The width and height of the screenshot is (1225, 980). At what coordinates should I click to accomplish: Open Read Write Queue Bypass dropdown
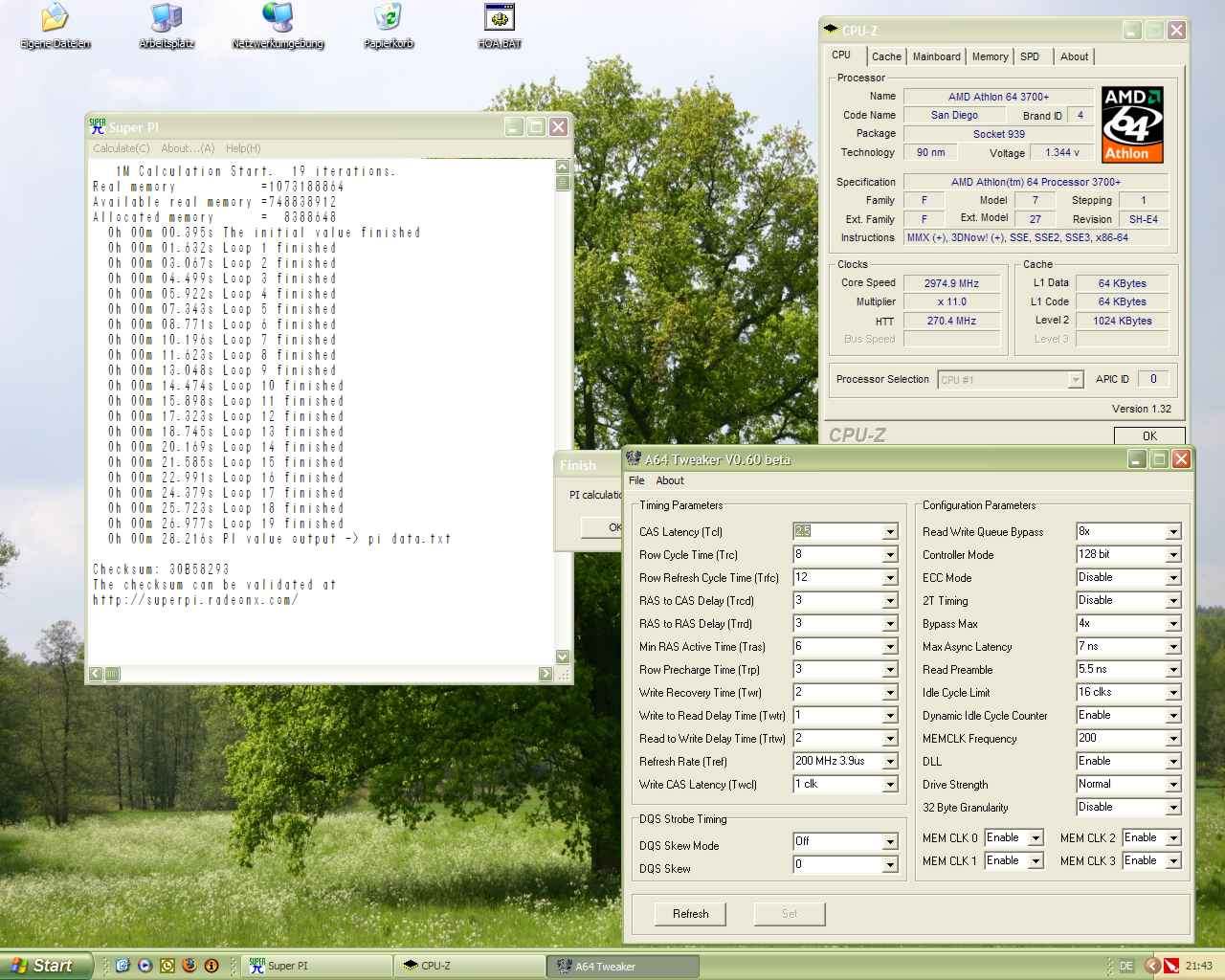1173,532
